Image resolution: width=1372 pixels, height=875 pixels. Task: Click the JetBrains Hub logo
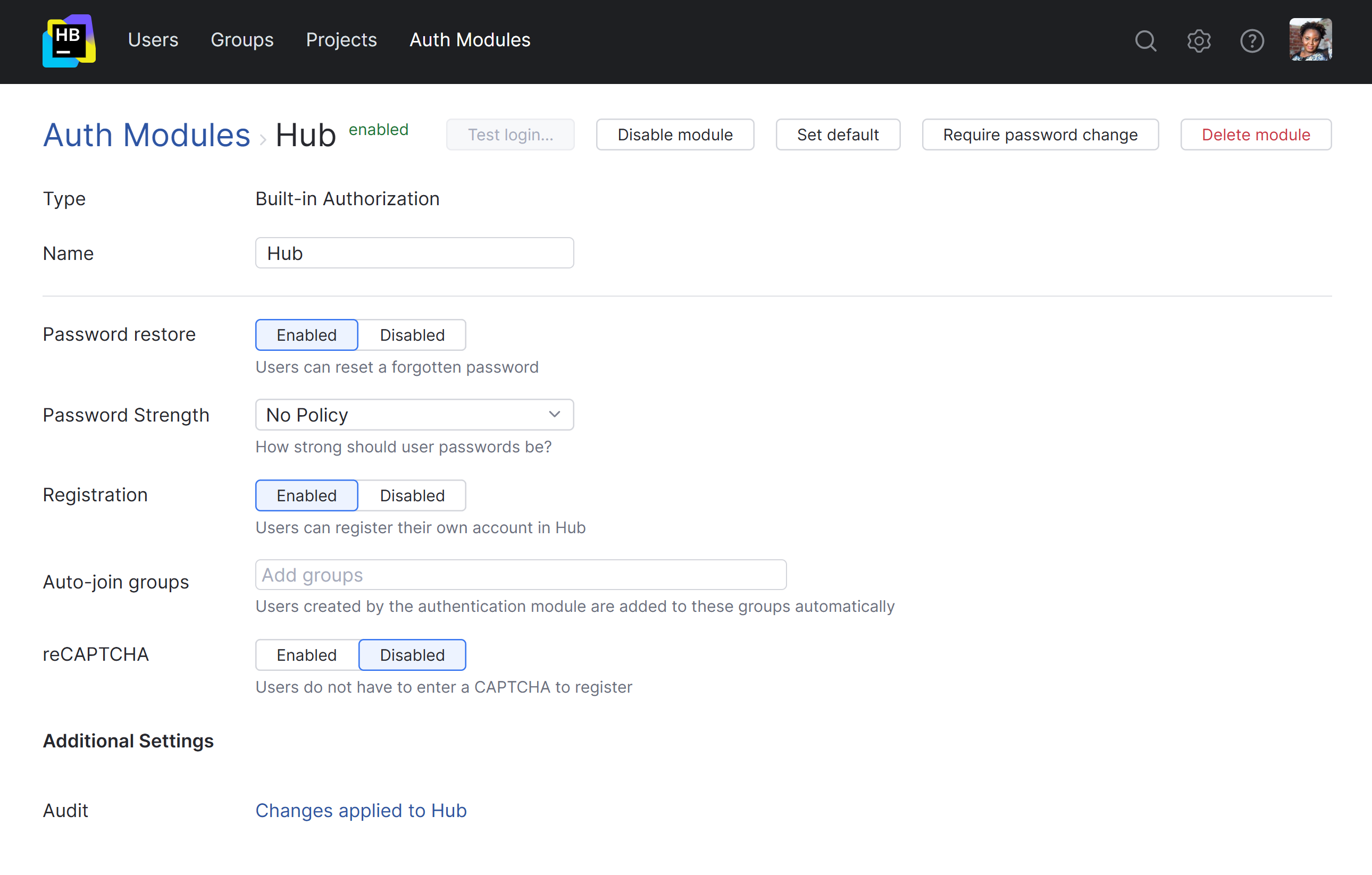point(68,40)
